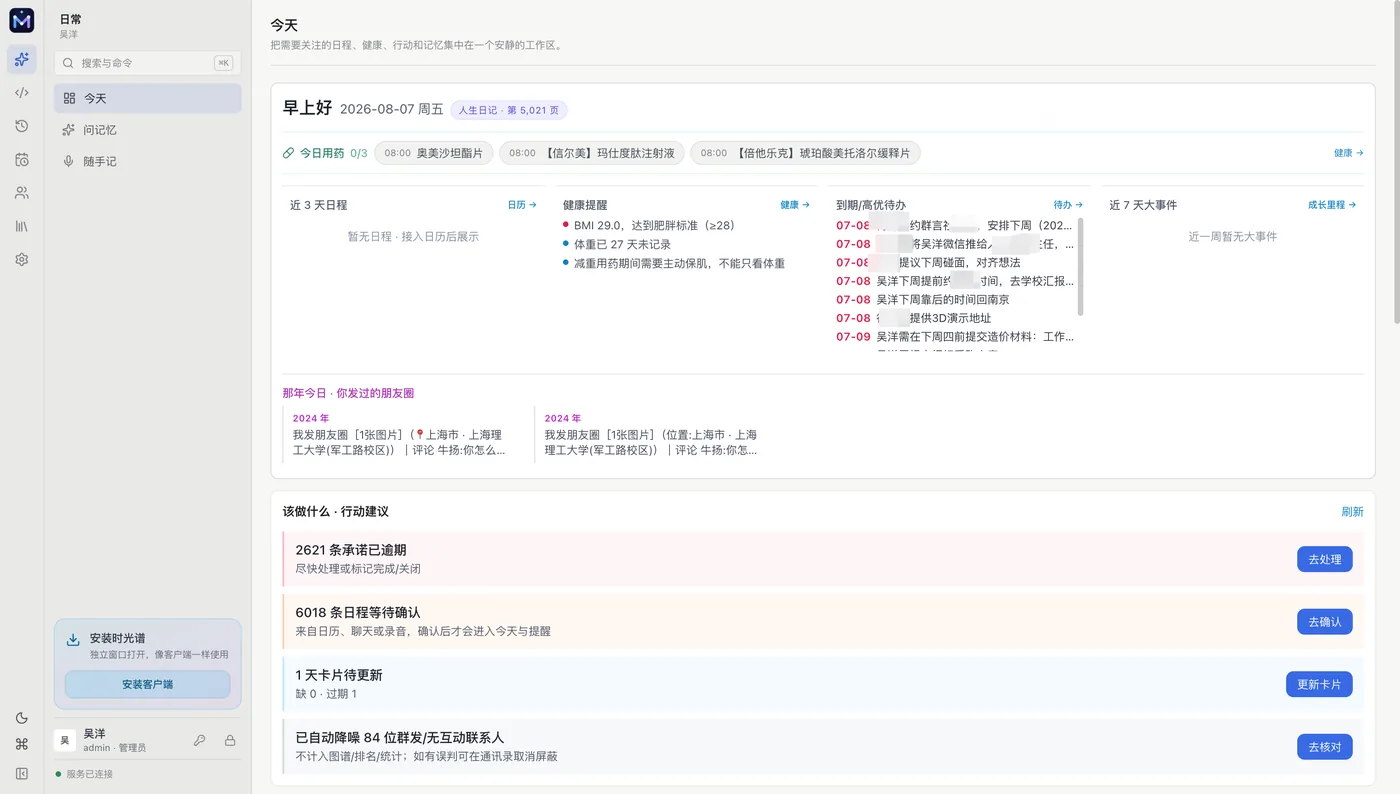Select the sparkle icon in the left rail
This screenshot has width=1400, height=794.
(x=21, y=59)
